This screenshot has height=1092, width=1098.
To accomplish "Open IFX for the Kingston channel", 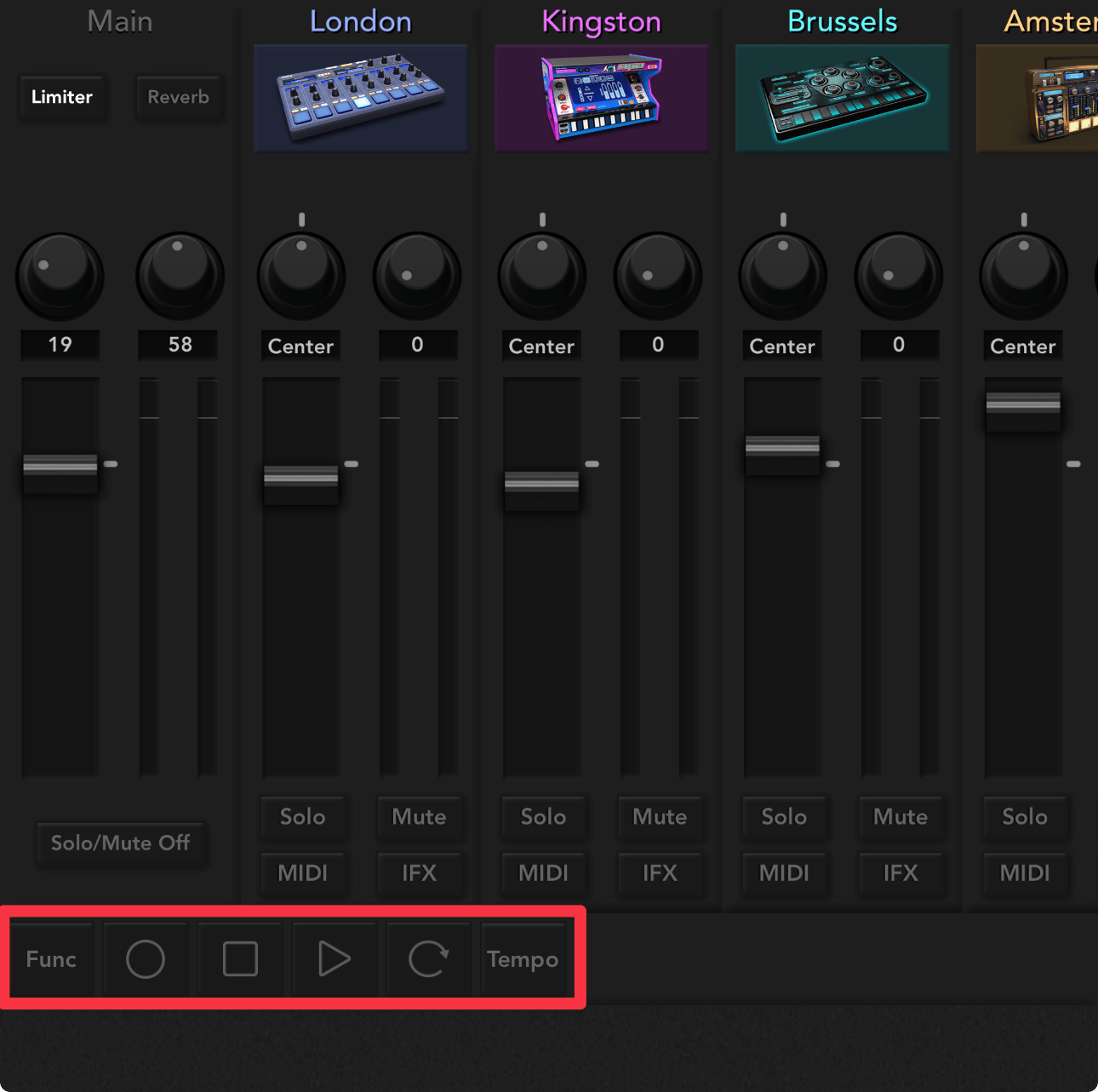I will (659, 873).
